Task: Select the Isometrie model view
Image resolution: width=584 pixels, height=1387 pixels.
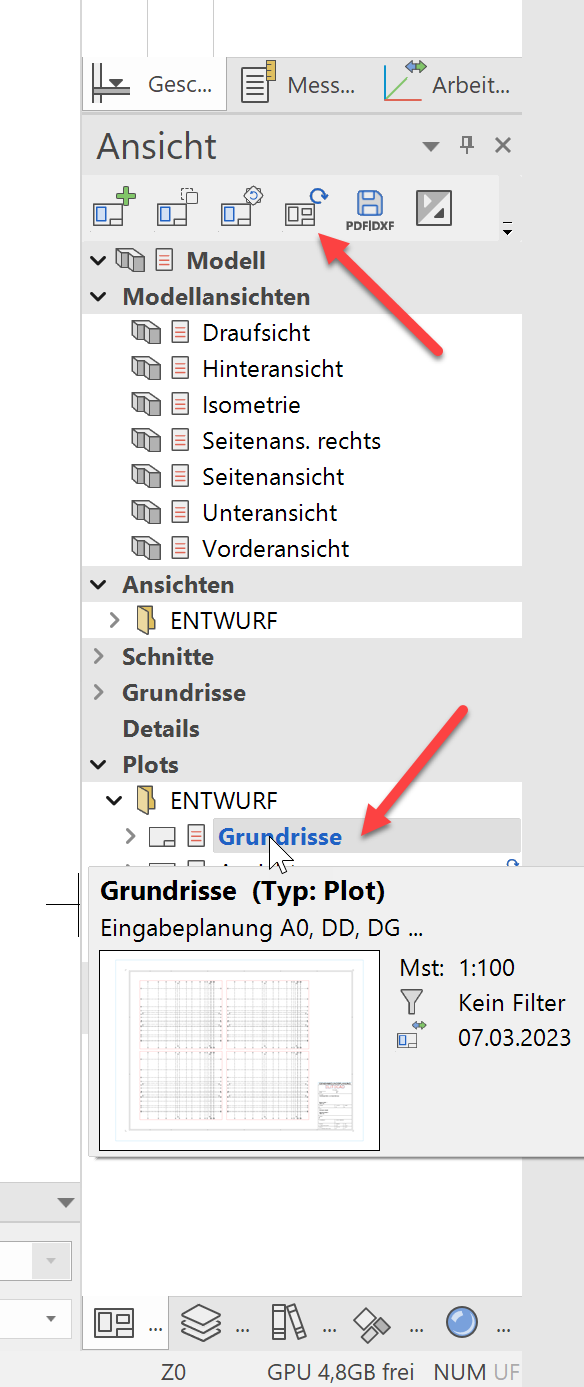Action: pyautogui.click(x=251, y=405)
